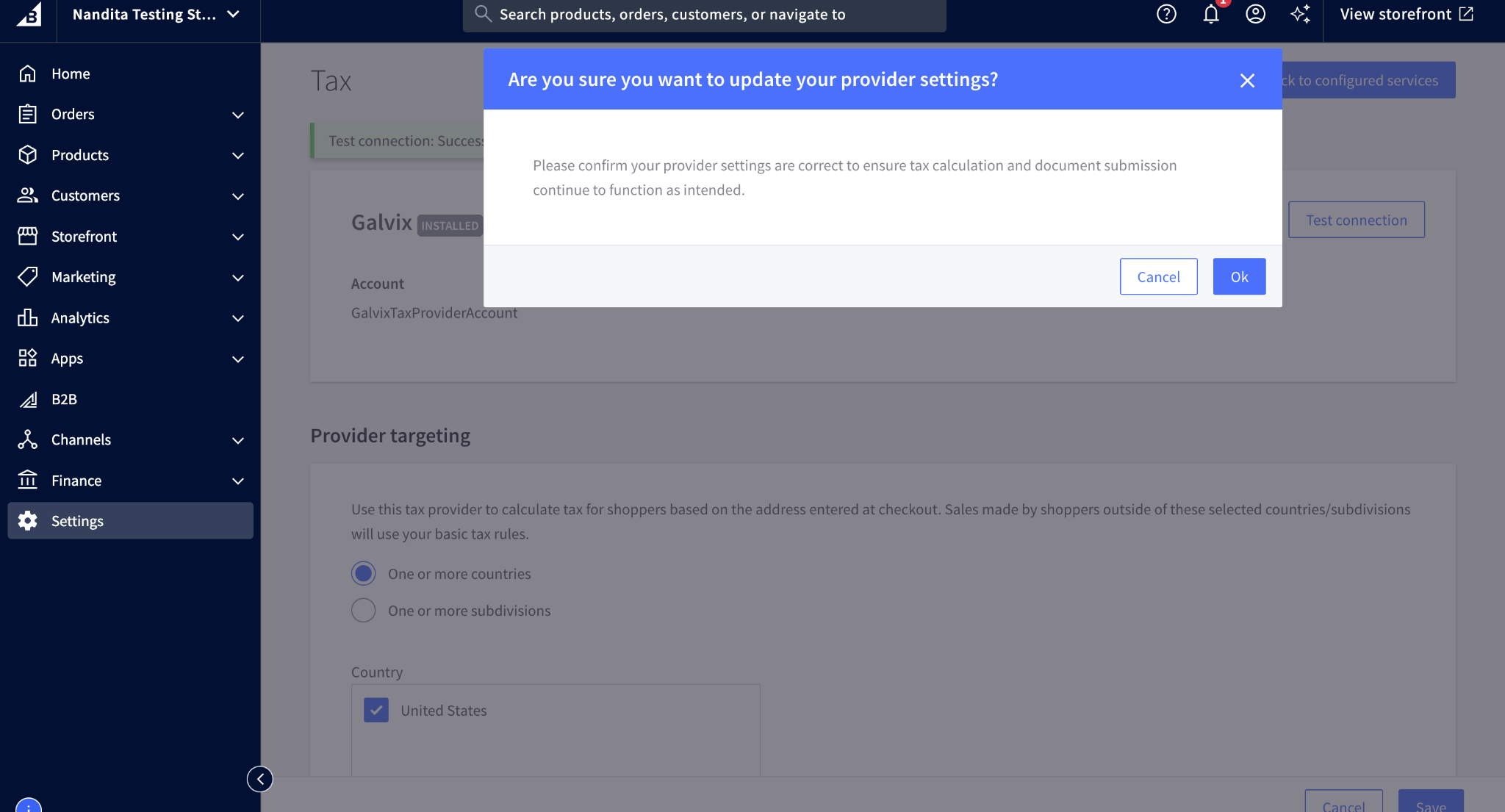Screen dimensions: 1505x812
Task: Click the Channels network icon
Action: pyautogui.click(x=27, y=439)
